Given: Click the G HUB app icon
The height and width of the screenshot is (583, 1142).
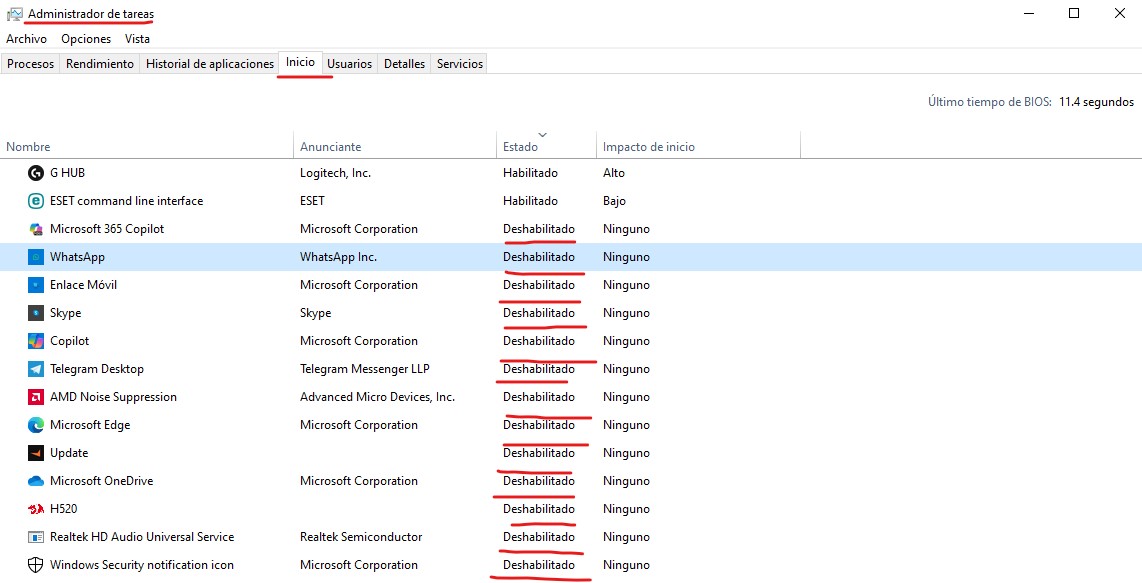Looking at the screenshot, I should (x=36, y=173).
